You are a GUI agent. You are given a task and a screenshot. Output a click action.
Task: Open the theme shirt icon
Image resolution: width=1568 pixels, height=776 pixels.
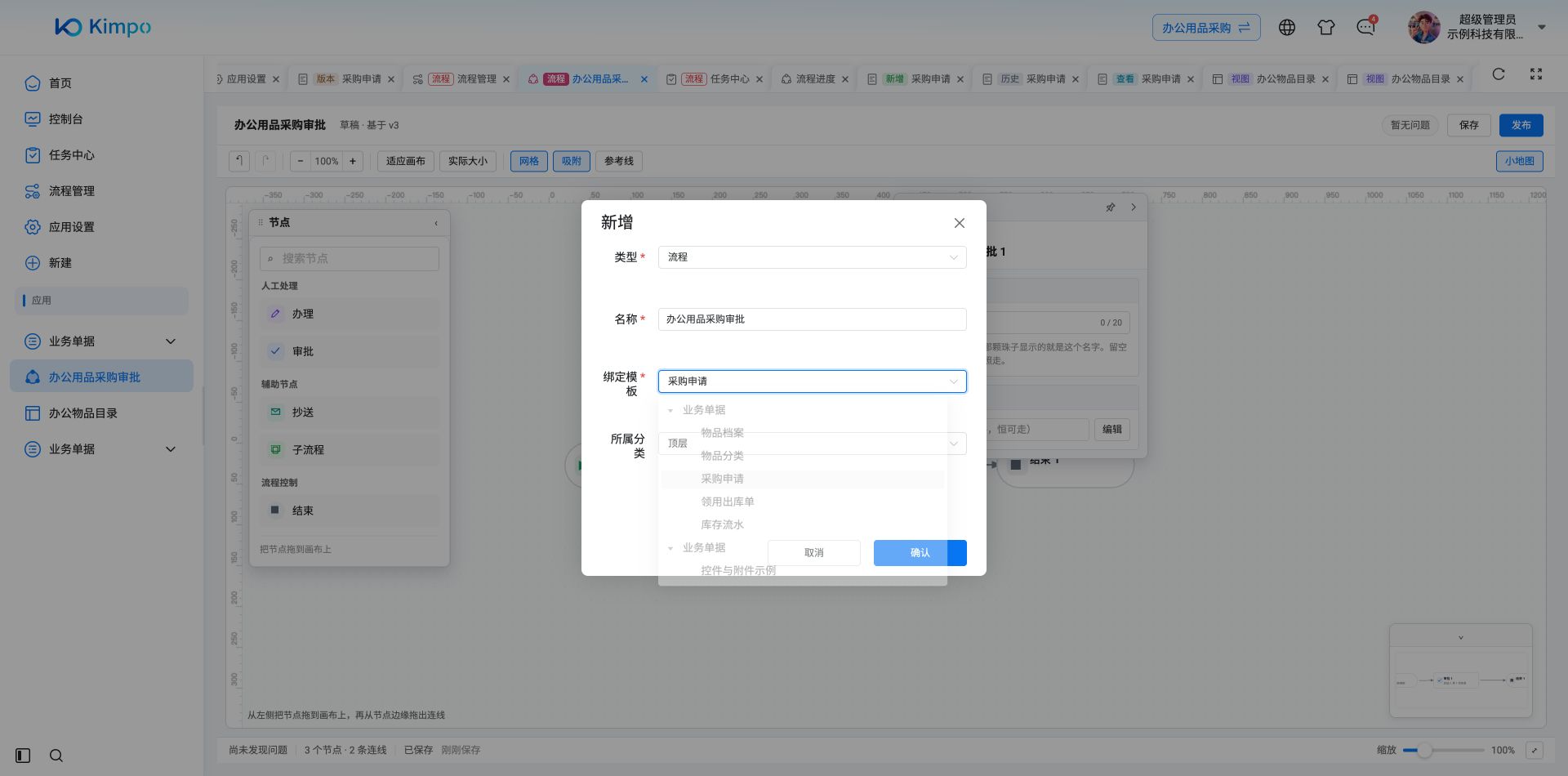click(1326, 28)
